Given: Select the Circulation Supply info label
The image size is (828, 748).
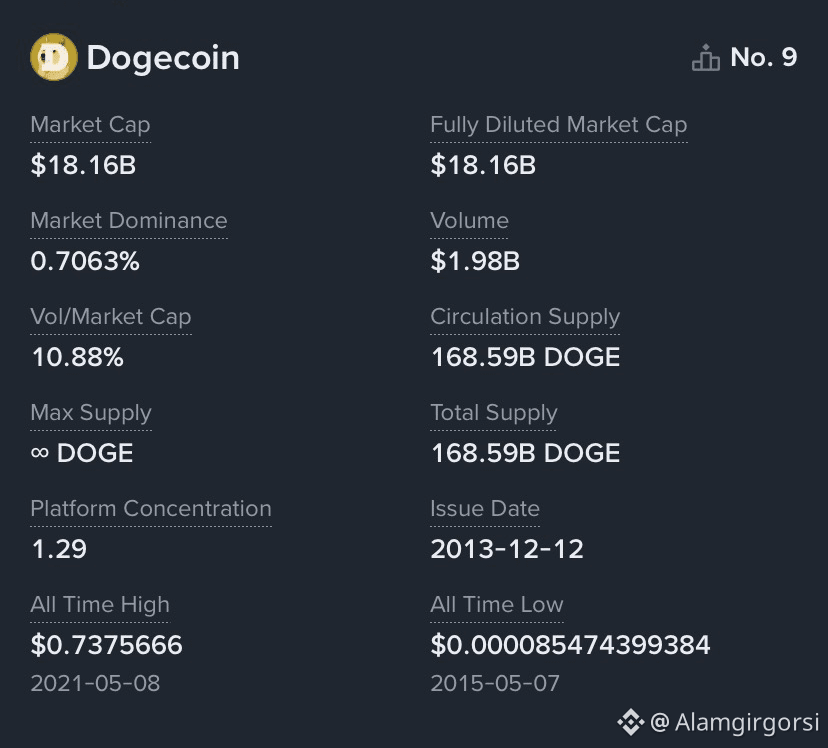Looking at the screenshot, I should (525, 316).
